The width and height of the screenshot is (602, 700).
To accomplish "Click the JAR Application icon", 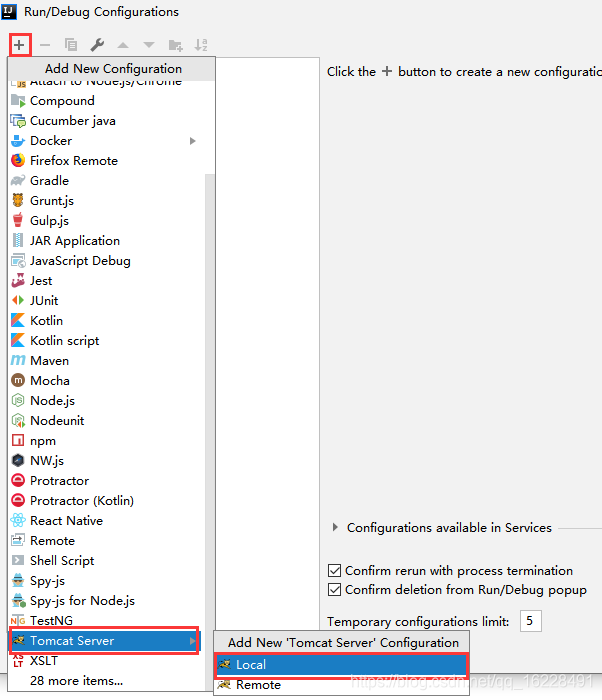I will (18, 241).
